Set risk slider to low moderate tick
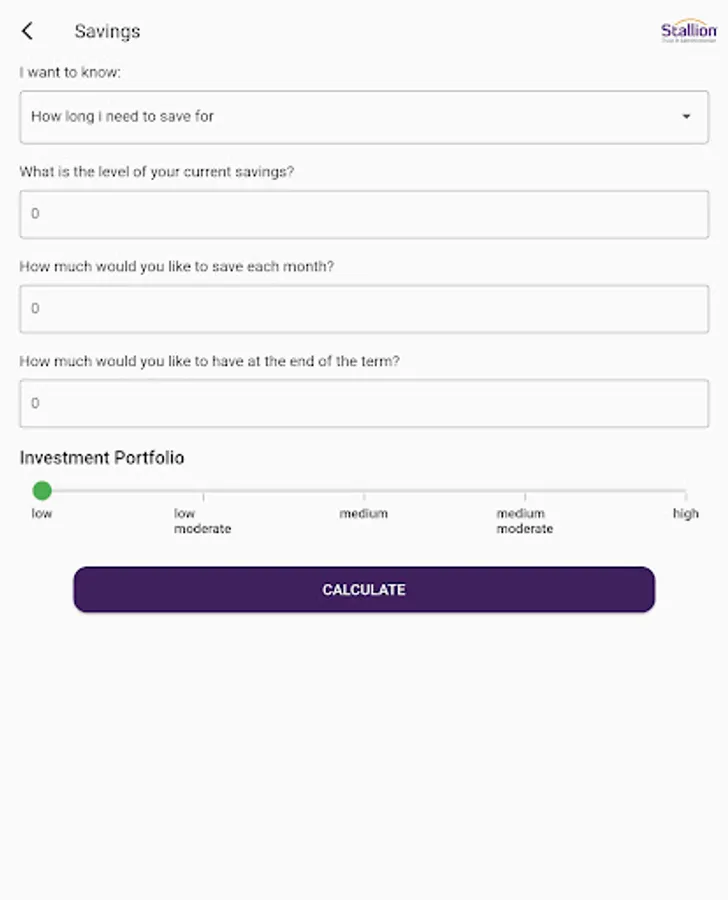Image resolution: width=728 pixels, height=900 pixels. (x=203, y=492)
